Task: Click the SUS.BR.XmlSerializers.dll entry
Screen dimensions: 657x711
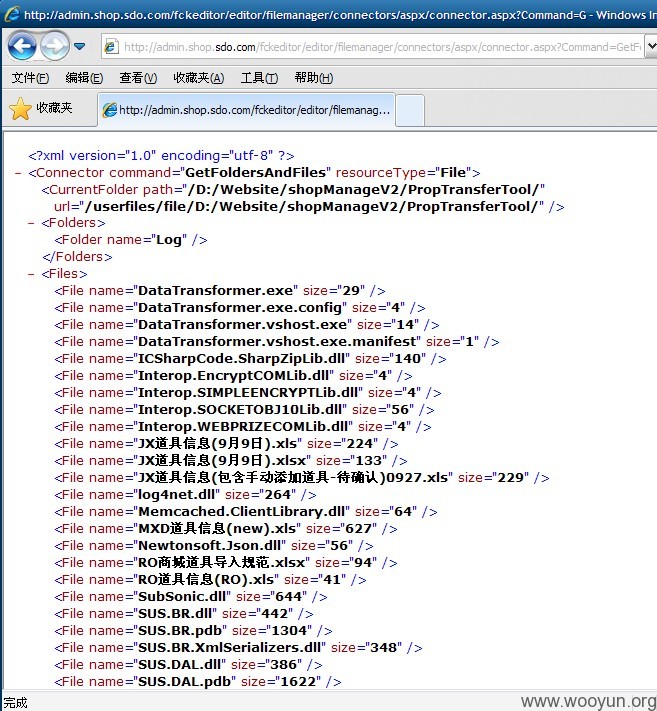Action: (x=238, y=648)
